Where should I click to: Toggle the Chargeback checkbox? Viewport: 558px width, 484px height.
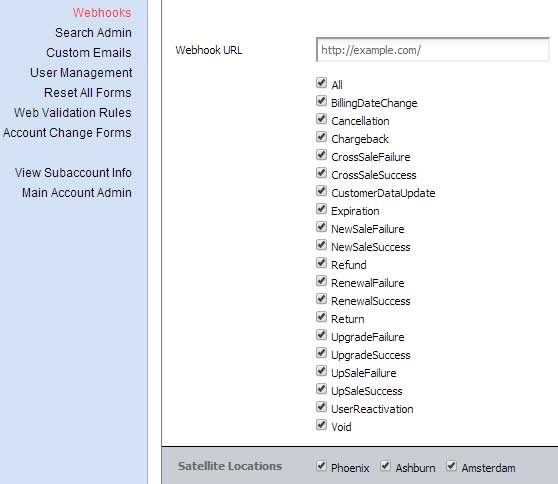coord(321,137)
